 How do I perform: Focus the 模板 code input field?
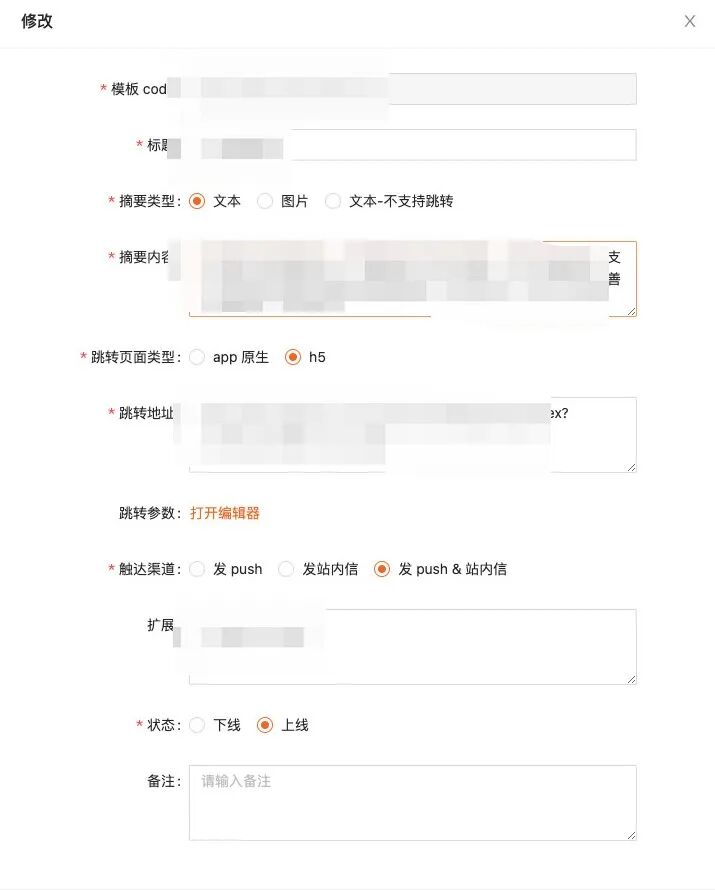click(x=413, y=89)
